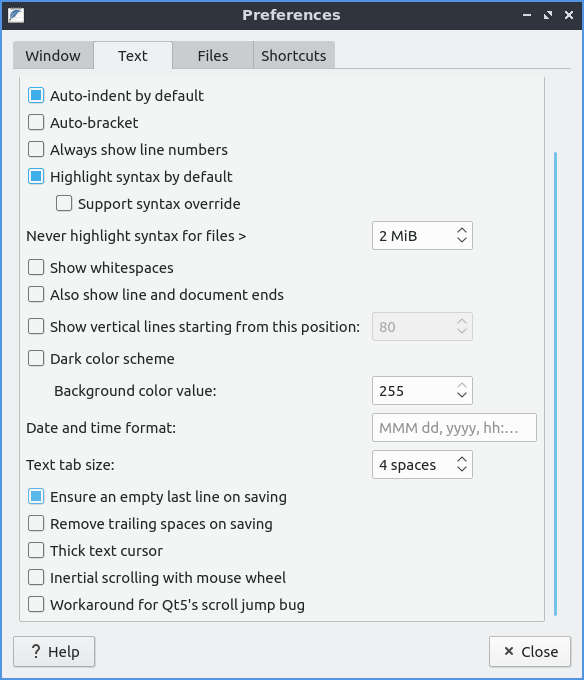Open the Shortcuts tab
Viewport: 584px width, 680px height.
pos(294,56)
